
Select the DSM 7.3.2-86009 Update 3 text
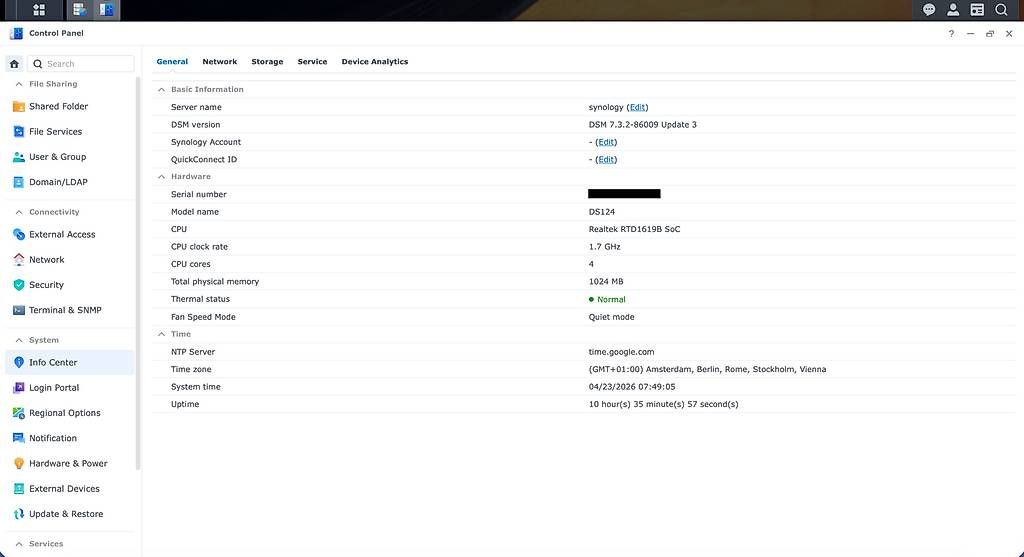[x=643, y=125]
